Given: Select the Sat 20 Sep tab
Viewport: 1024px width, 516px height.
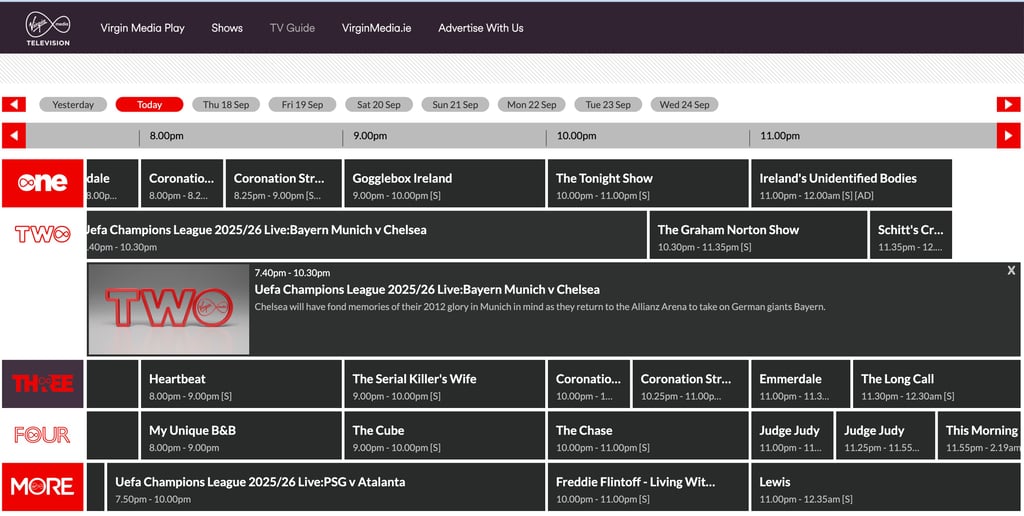Looking at the screenshot, I should [379, 105].
